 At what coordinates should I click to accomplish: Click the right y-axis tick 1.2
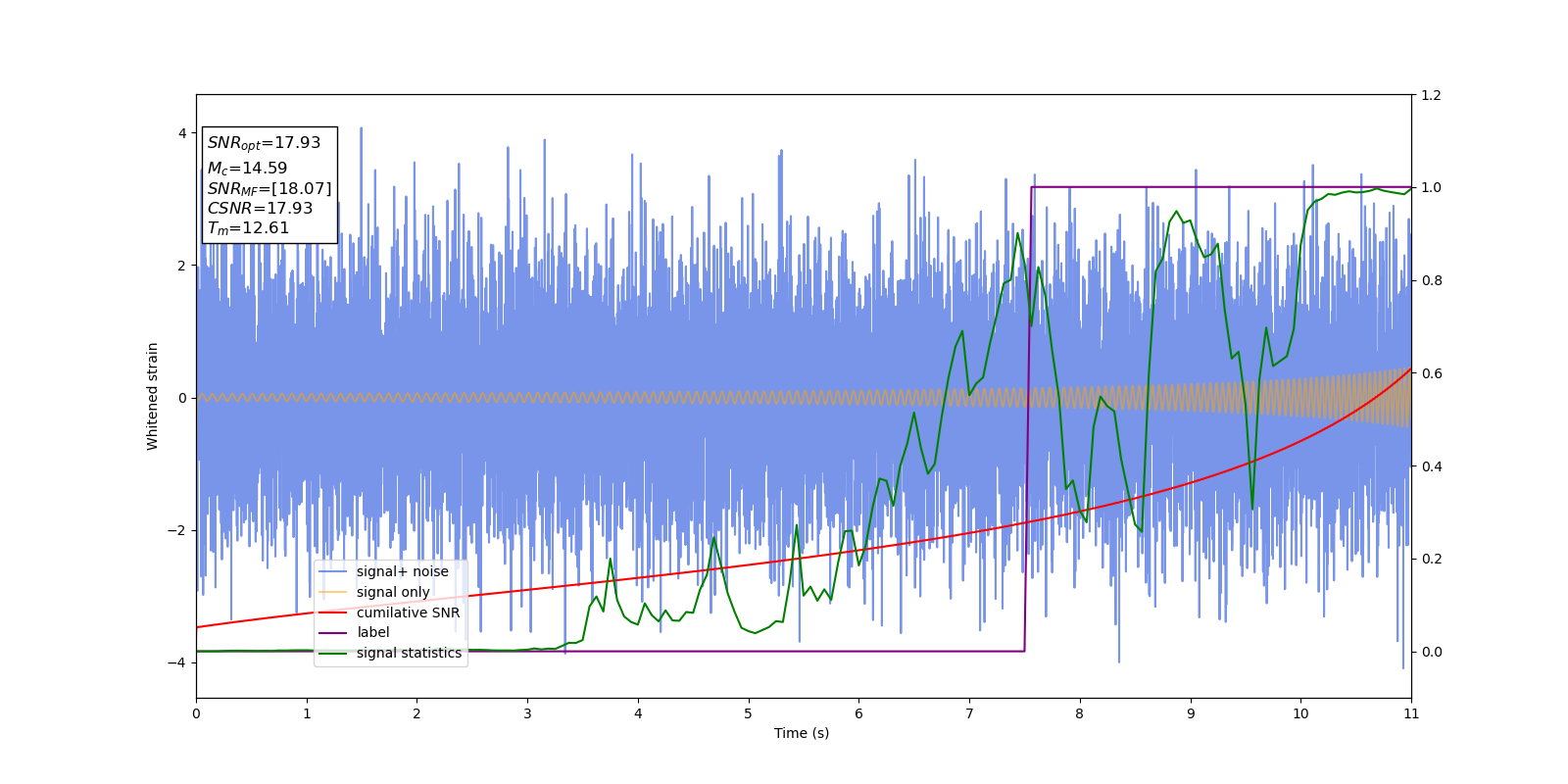1431,95
